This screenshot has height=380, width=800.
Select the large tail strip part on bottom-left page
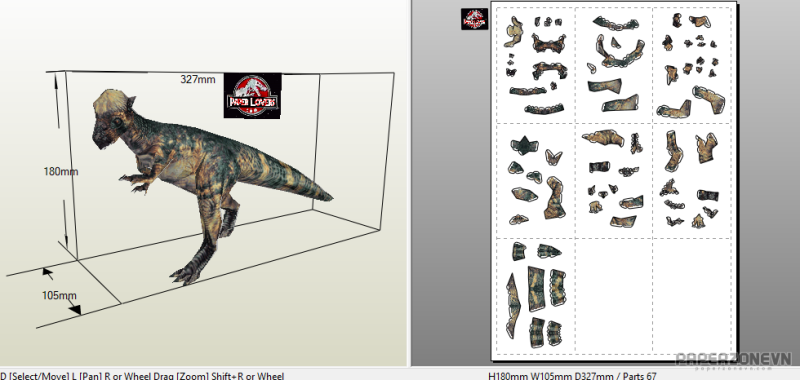click(x=513, y=306)
